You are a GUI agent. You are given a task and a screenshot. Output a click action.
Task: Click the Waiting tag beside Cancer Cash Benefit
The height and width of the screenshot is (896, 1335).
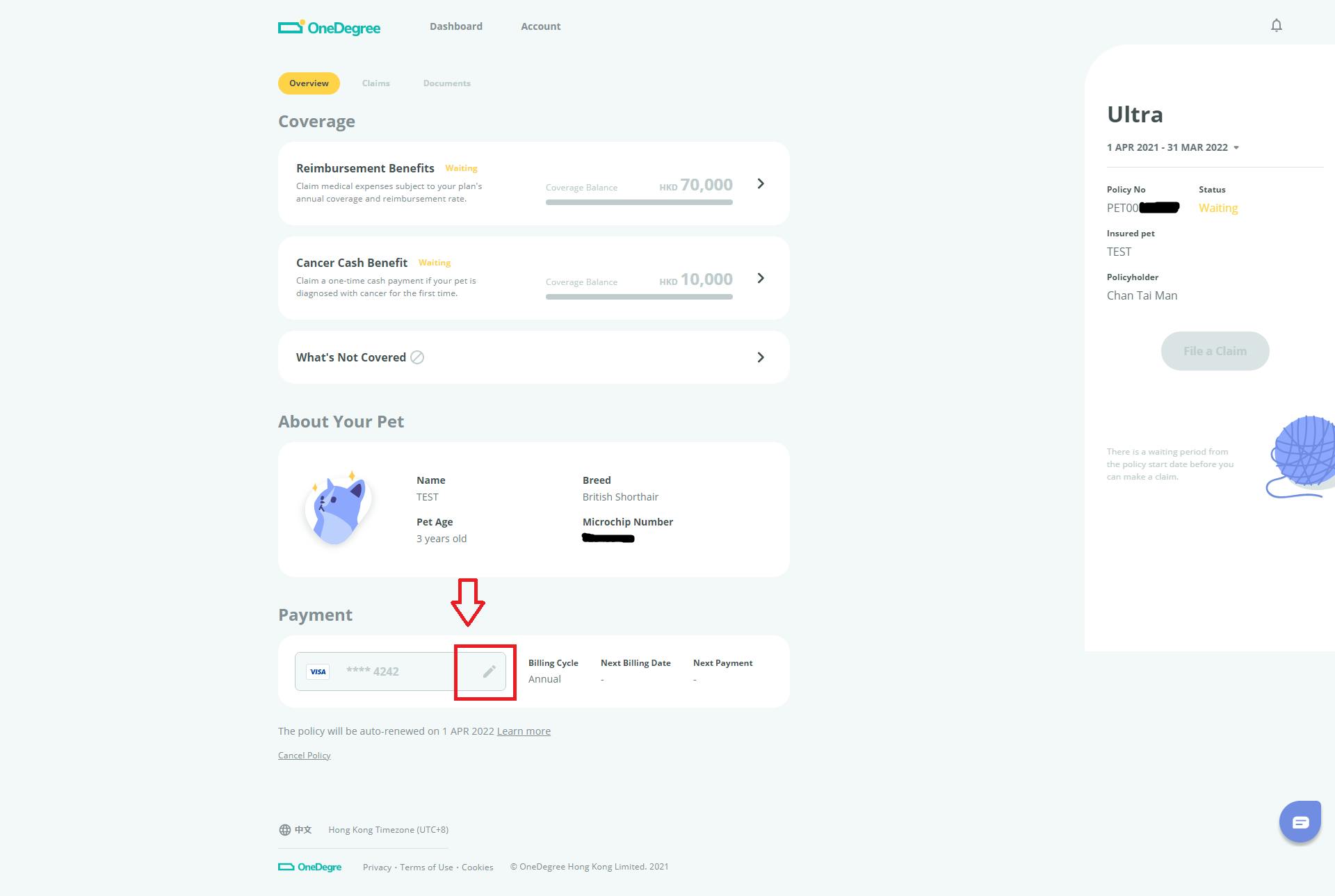[x=435, y=263]
